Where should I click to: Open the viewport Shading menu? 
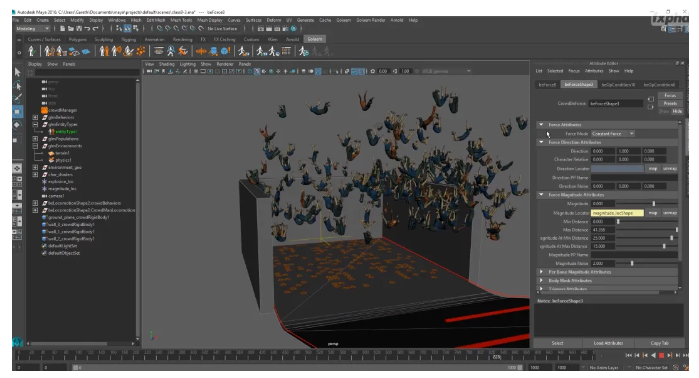point(167,64)
